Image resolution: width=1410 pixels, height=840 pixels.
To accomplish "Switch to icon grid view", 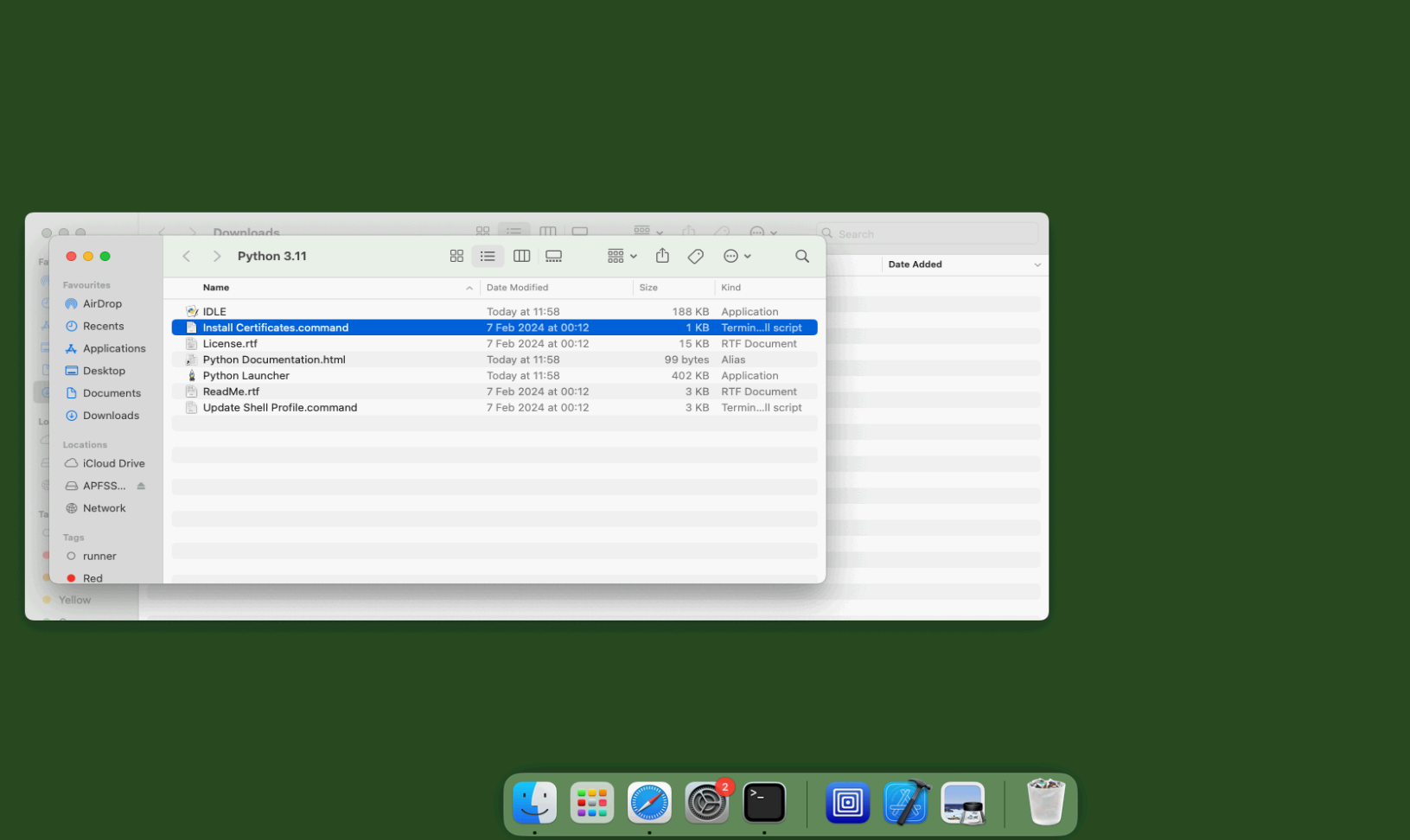I will point(456,257).
